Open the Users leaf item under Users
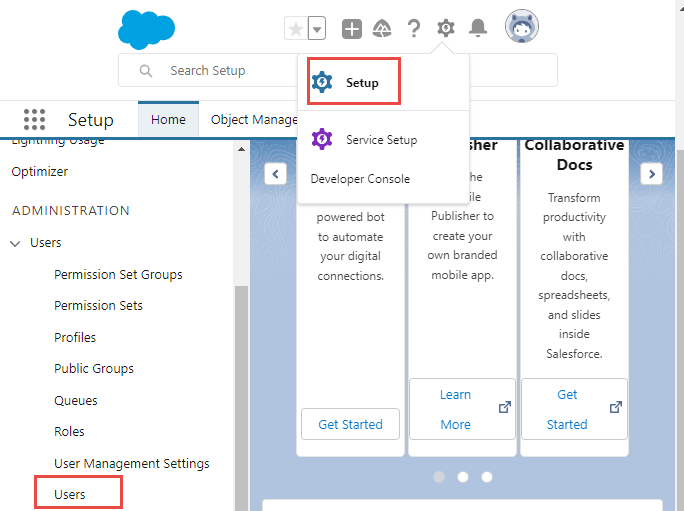Image resolution: width=684 pixels, height=511 pixels. tap(70, 494)
